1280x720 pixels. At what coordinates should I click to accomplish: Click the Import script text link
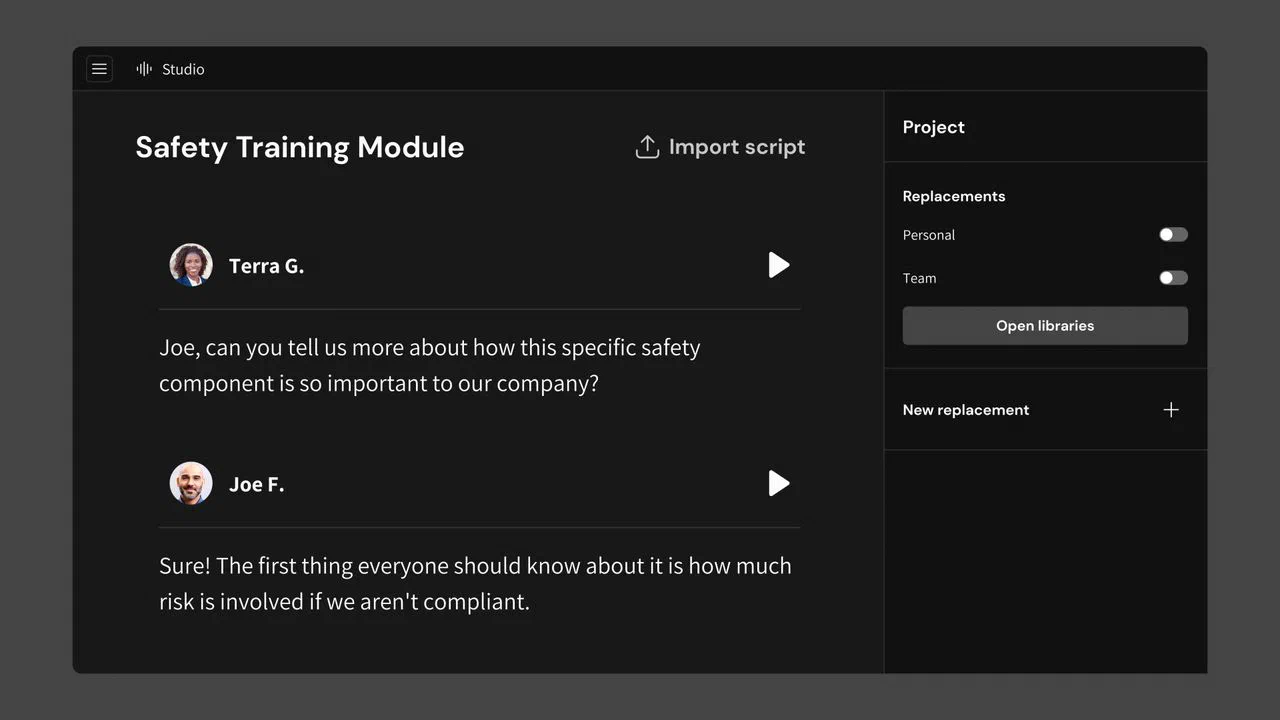[x=737, y=147]
